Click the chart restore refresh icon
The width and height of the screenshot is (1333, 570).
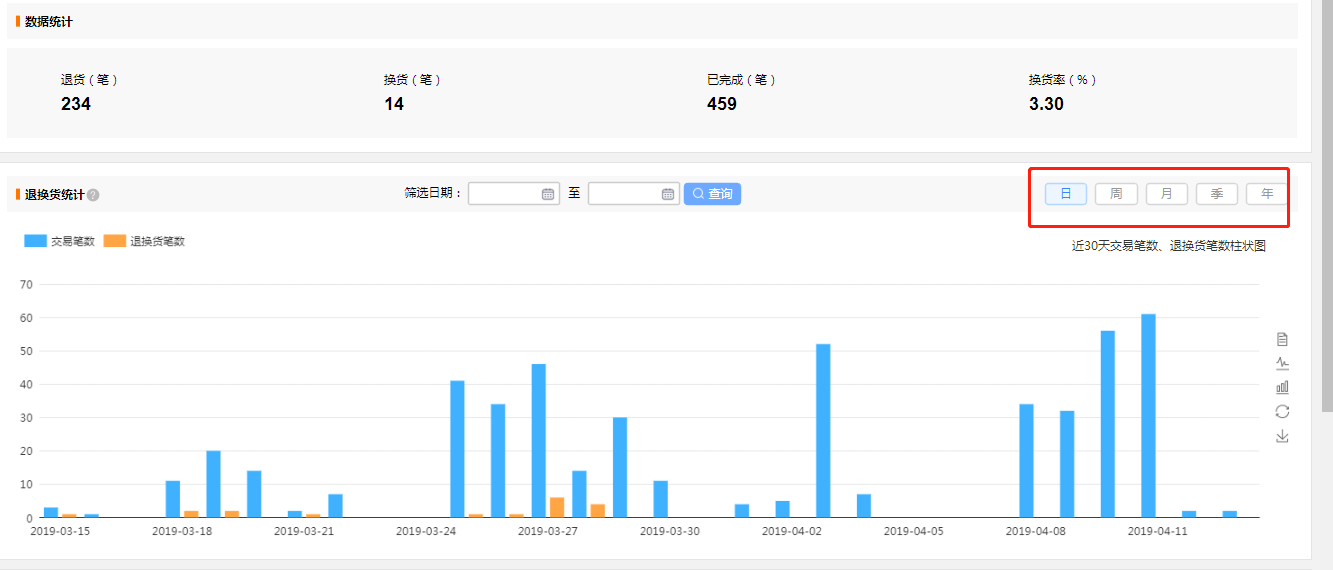pyautogui.click(x=1282, y=411)
